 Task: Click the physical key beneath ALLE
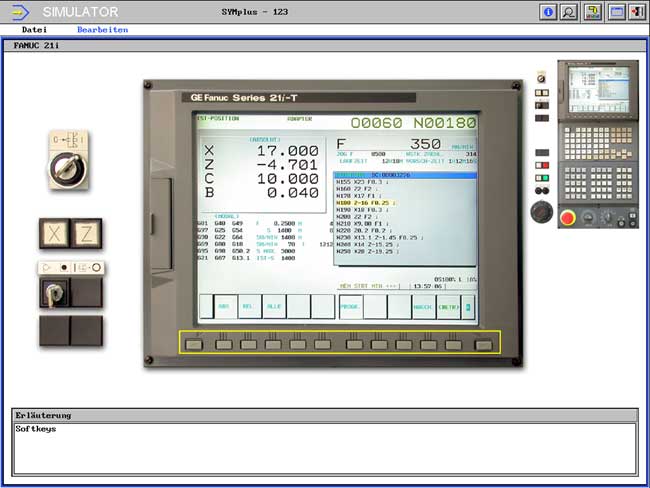[x=273, y=345]
